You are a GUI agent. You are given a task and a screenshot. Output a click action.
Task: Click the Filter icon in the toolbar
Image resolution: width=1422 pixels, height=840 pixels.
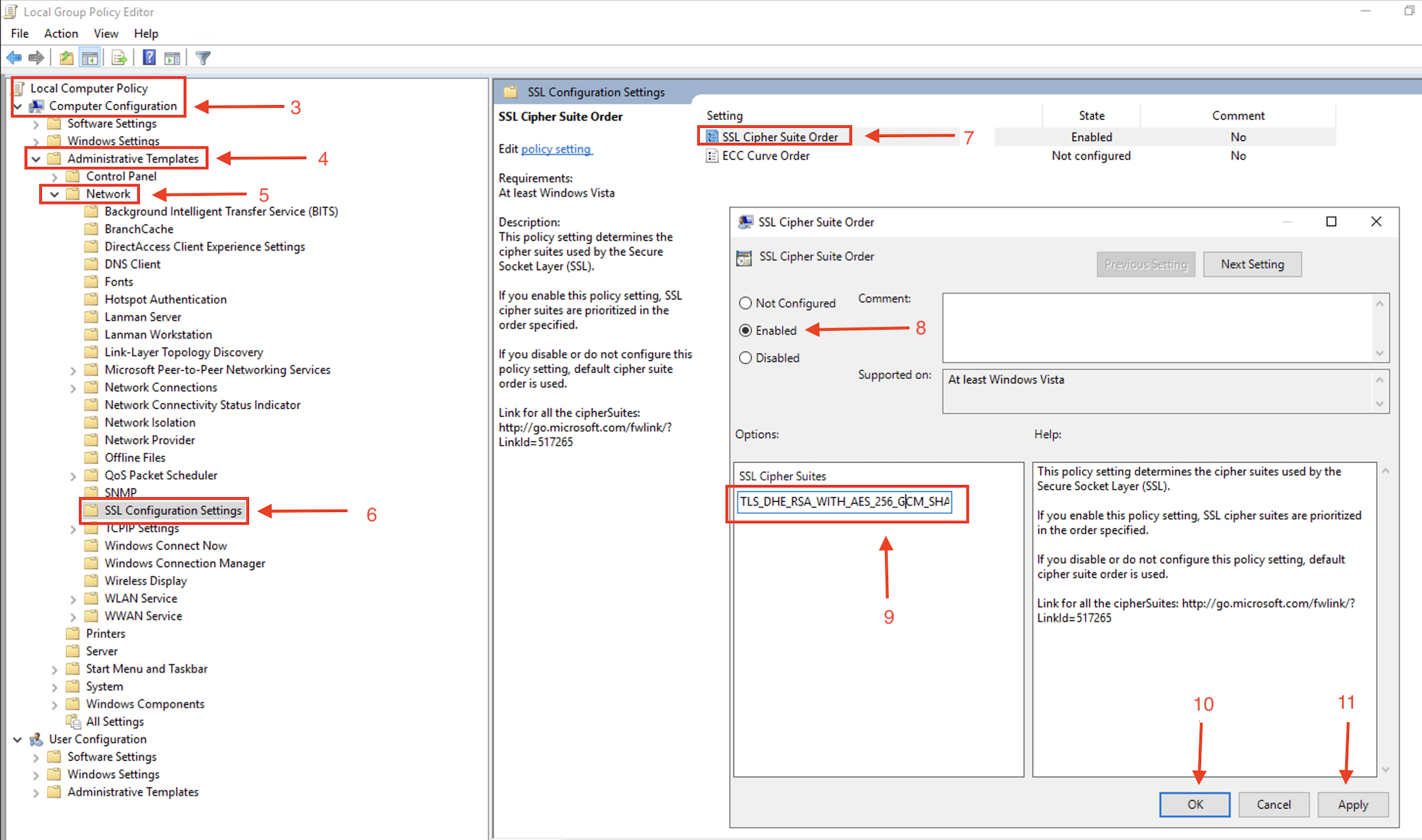[x=202, y=57]
